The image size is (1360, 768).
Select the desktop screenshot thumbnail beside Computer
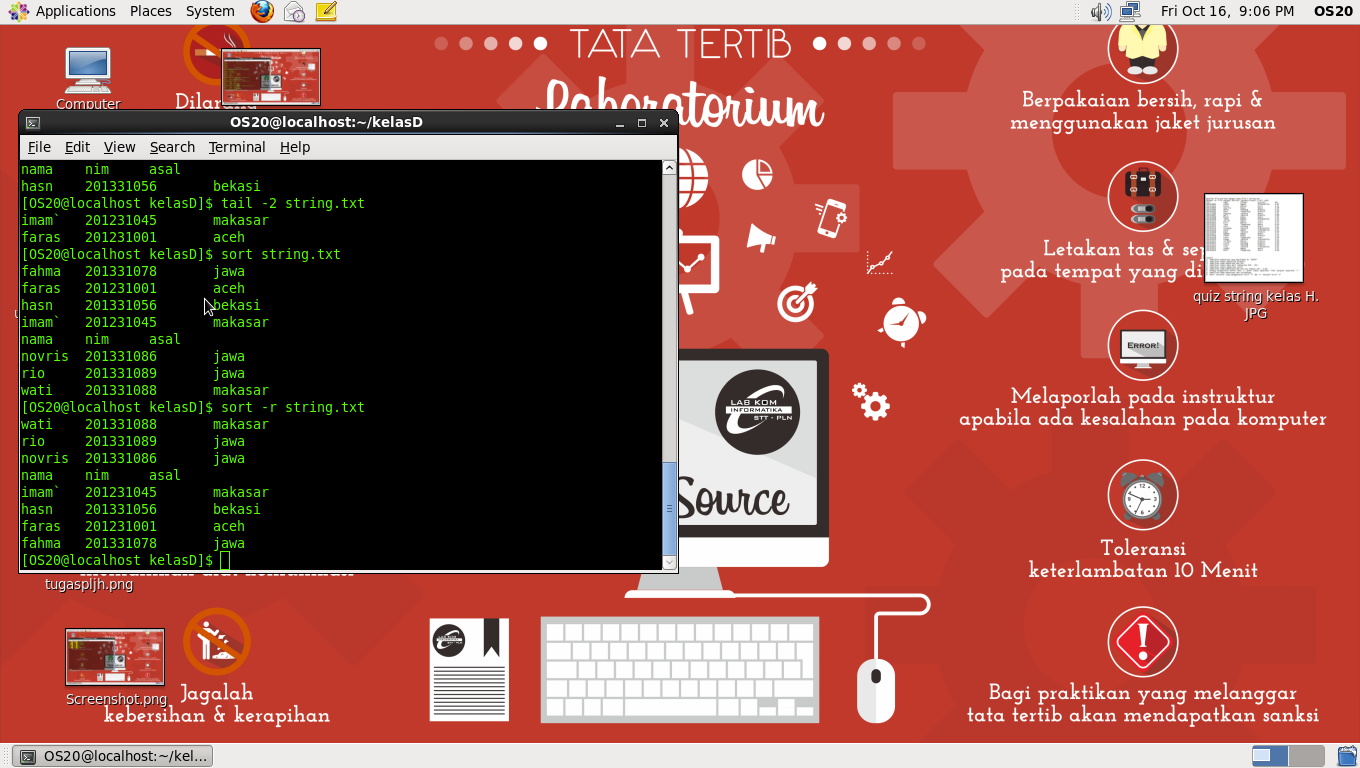271,77
